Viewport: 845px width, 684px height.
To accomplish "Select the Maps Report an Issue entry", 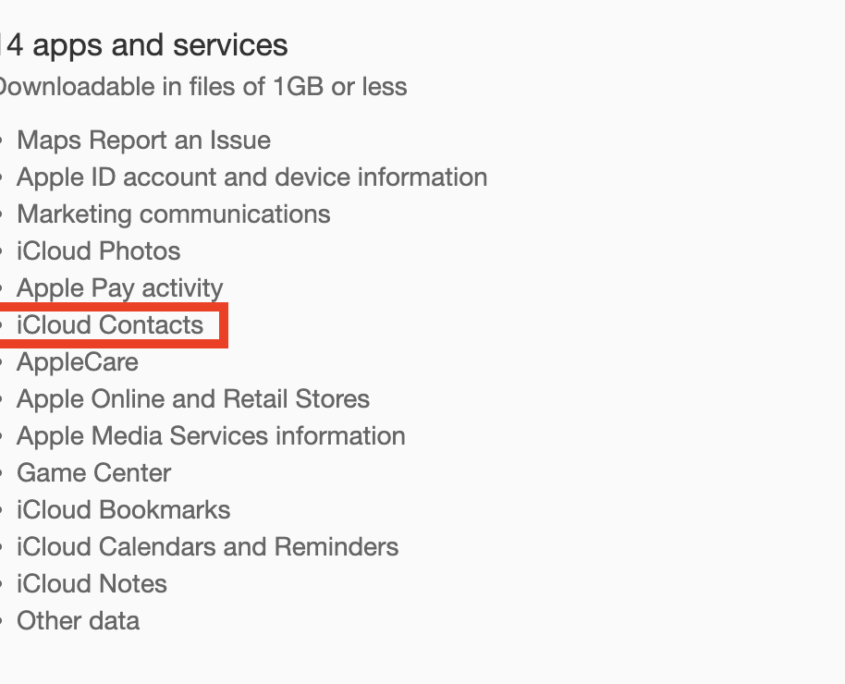I will 143,140.
